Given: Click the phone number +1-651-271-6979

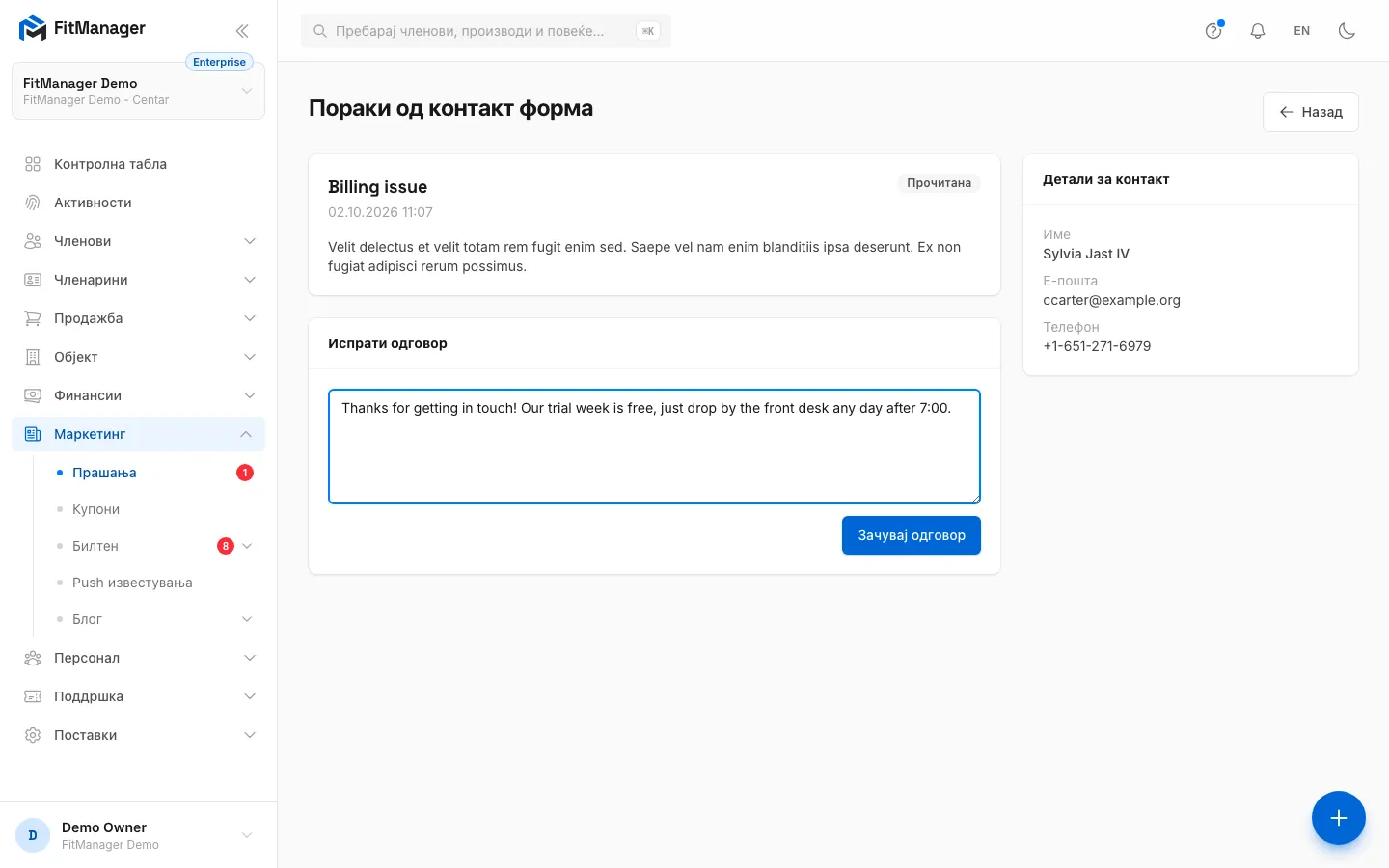Looking at the screenshot, I should pyautogui.click(x=1097, y=346).
